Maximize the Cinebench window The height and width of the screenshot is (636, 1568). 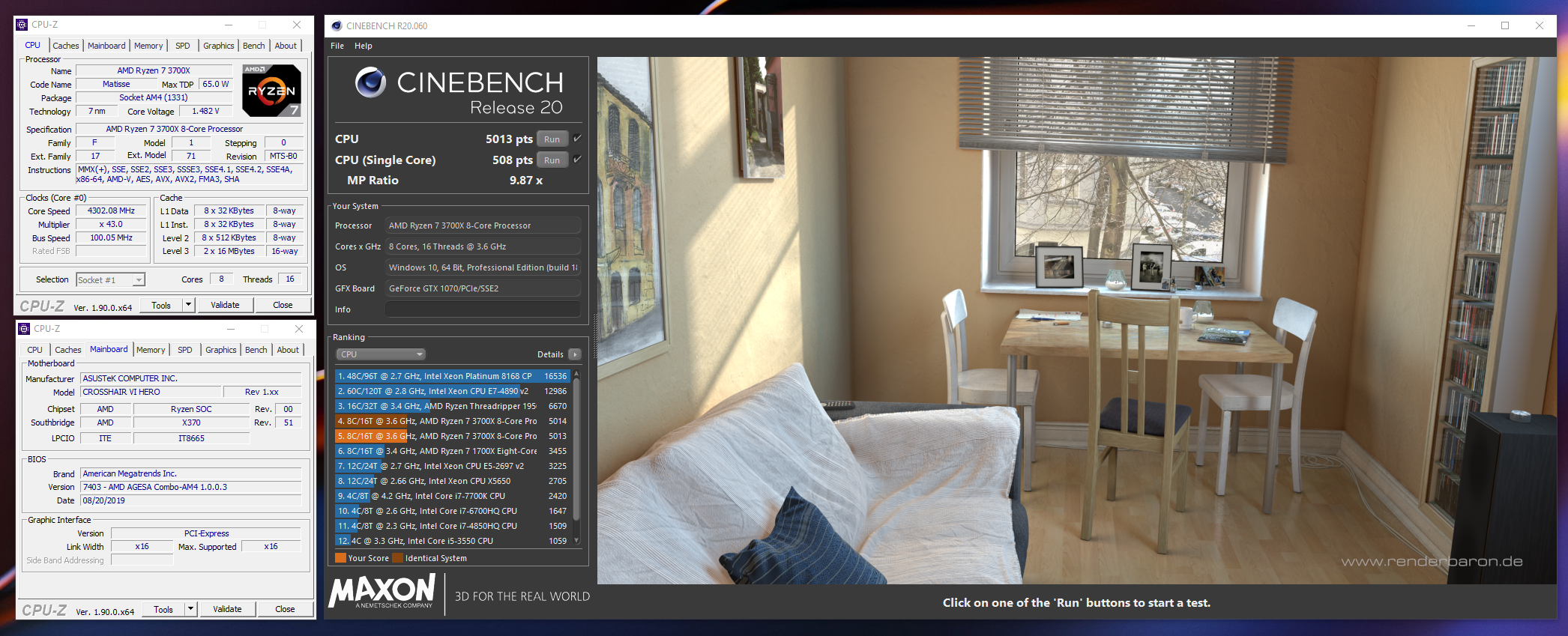(x=1504, y=25)
